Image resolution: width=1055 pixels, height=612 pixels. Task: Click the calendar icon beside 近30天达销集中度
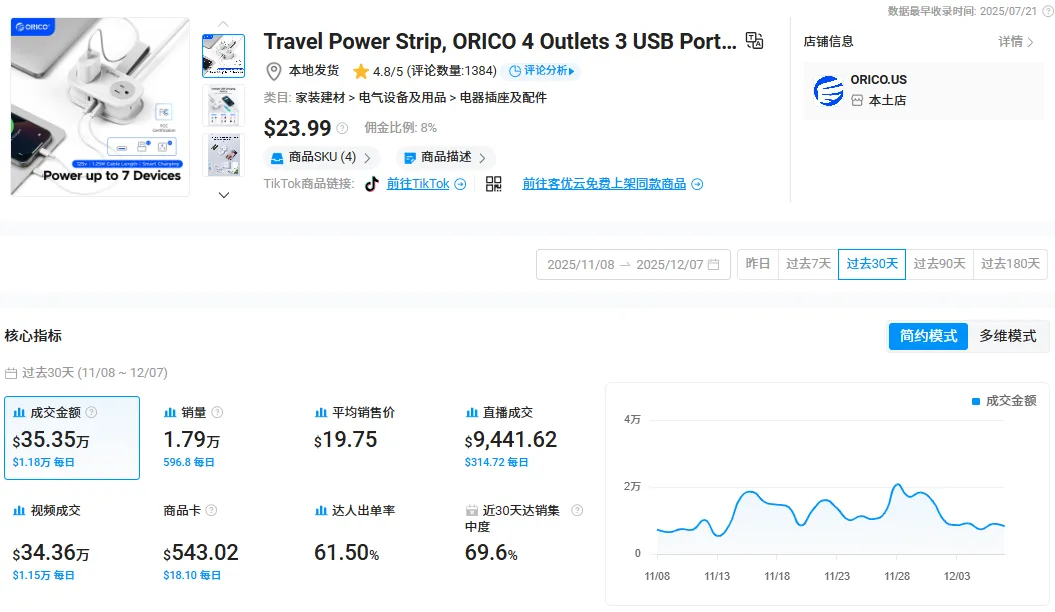(x=471, y=510)
